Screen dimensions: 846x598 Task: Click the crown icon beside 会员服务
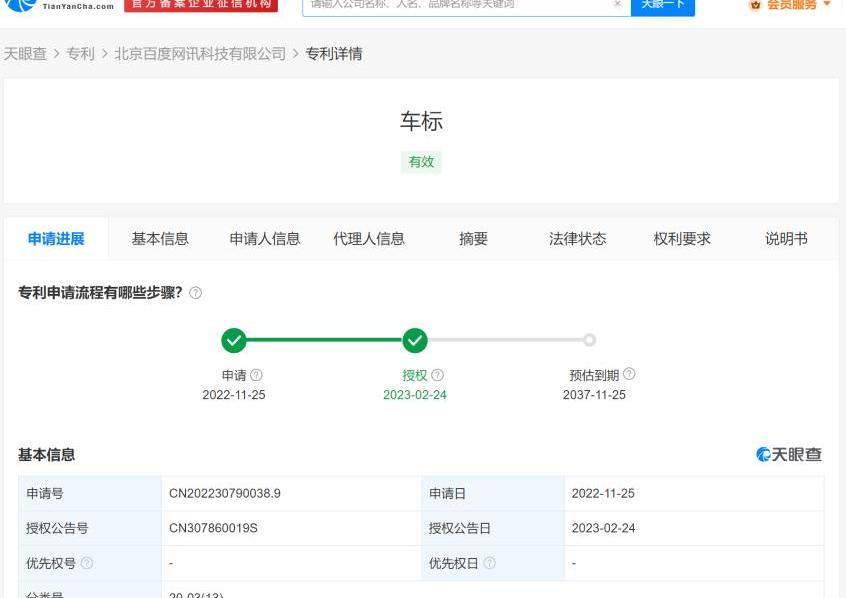coord(755,5)
